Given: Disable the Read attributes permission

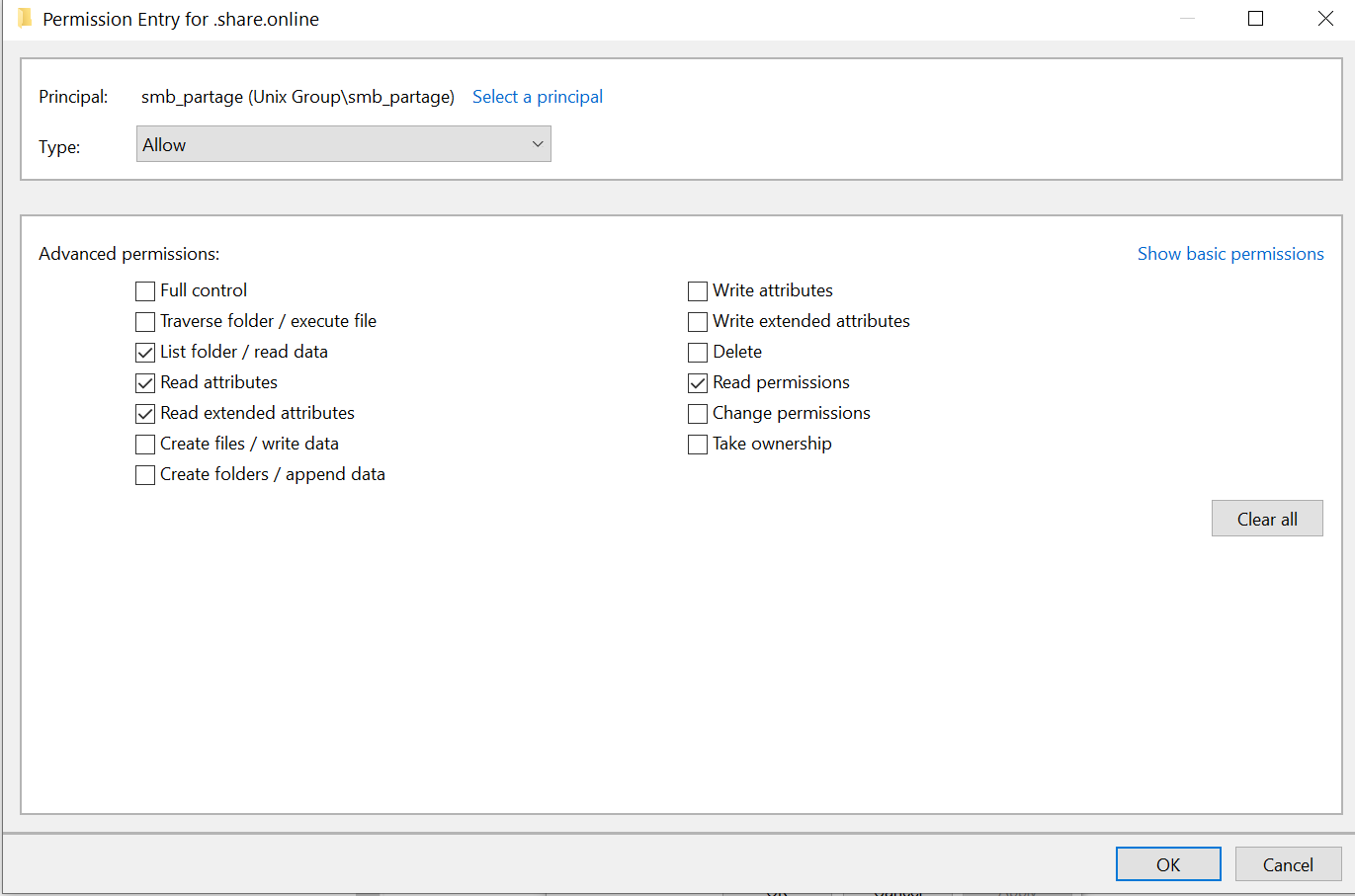Looking at the screenshot, I should coord(145,383).
